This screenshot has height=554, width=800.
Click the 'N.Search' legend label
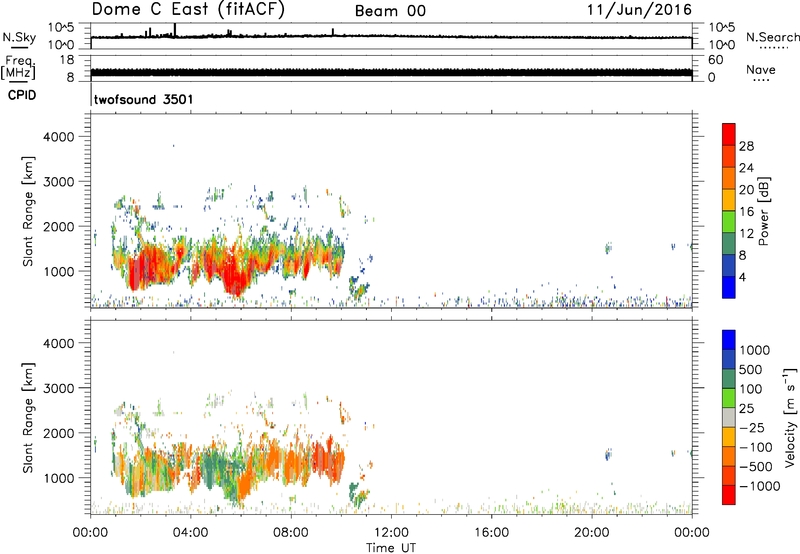coord(772,37)
